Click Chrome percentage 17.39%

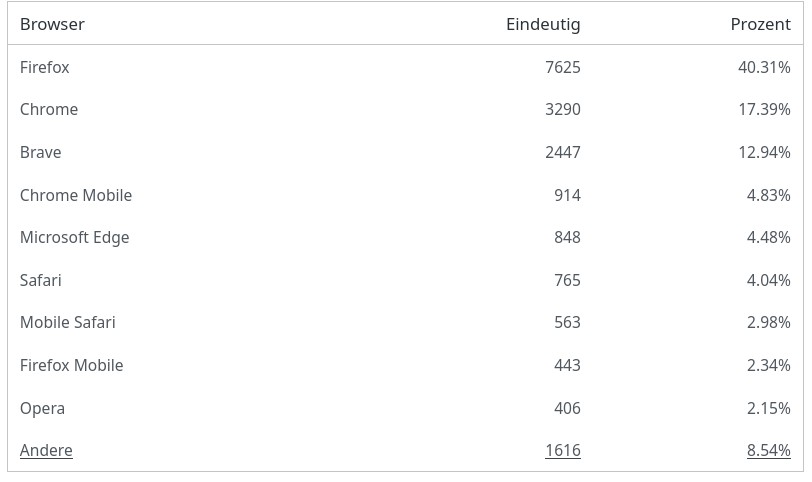764,109
